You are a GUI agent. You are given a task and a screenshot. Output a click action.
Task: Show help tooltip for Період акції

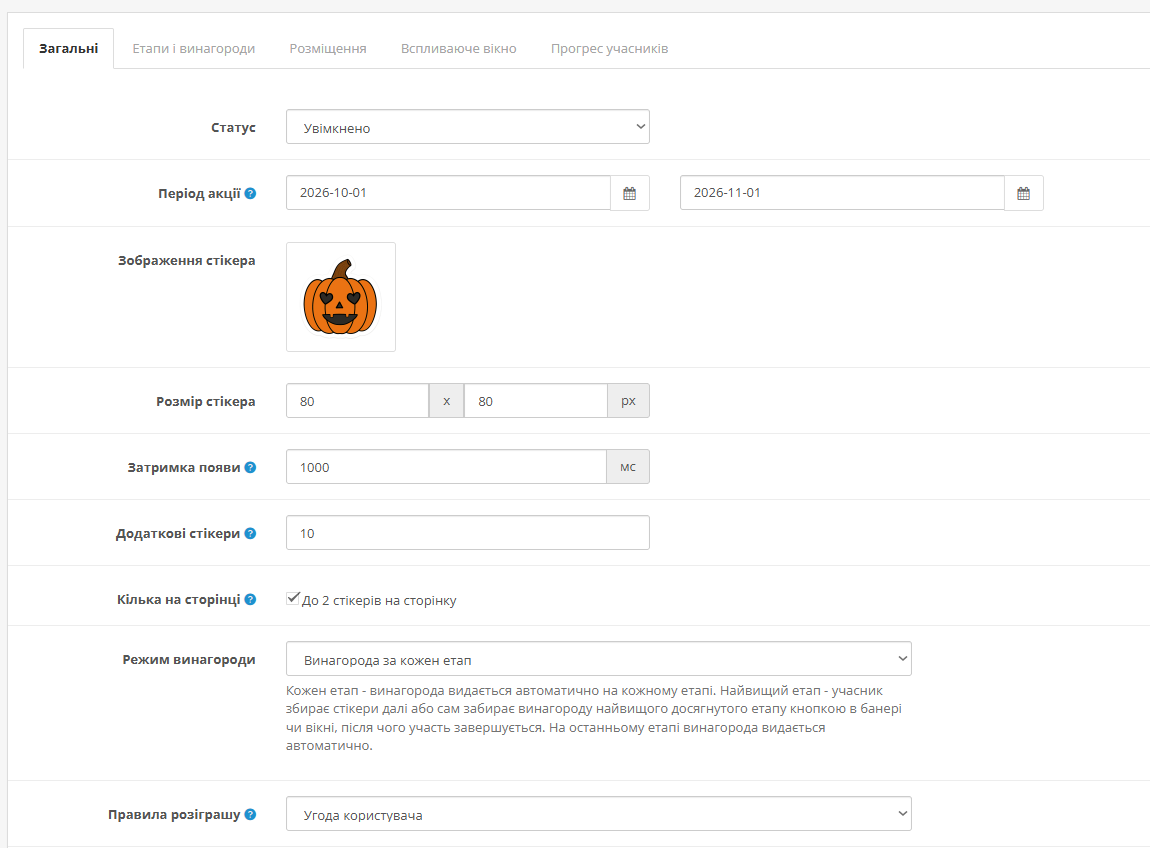pos(250,194)
